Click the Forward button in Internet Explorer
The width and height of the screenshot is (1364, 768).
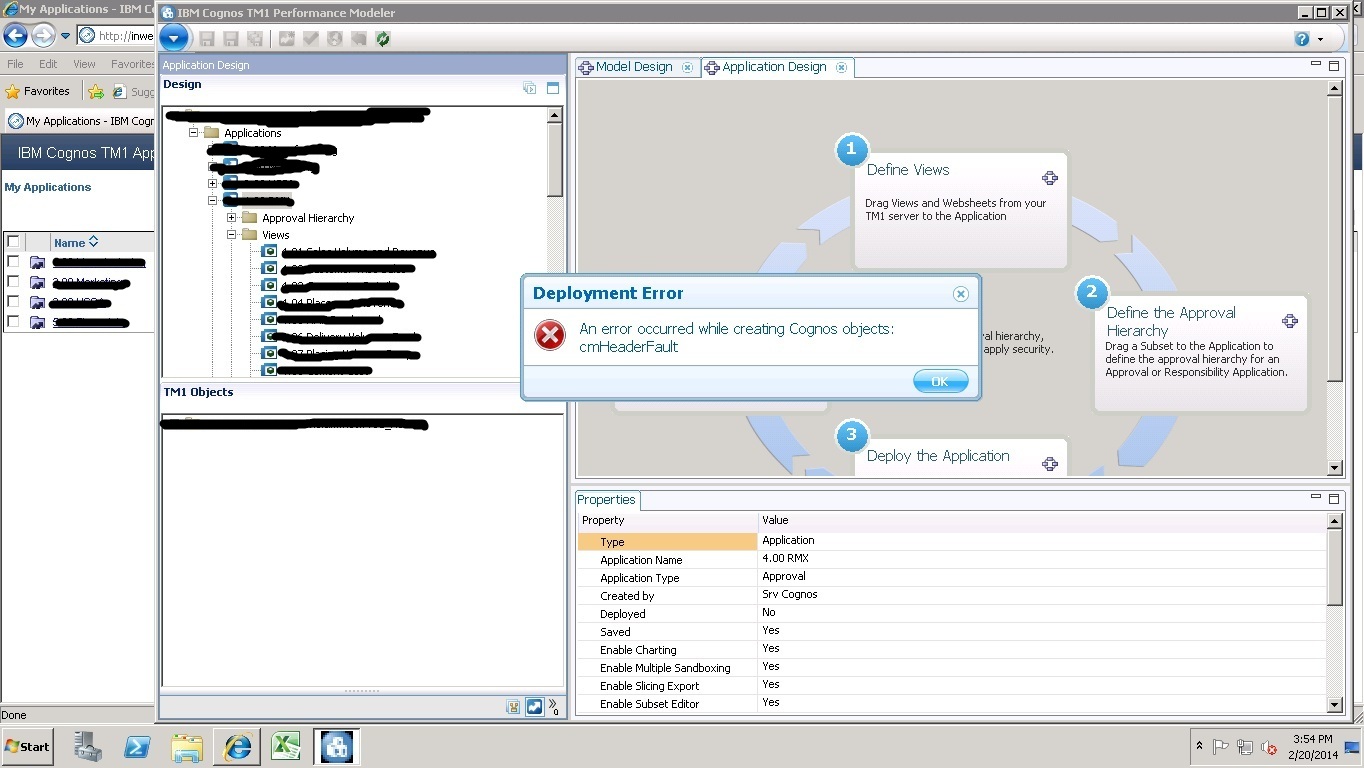pyautogui.click(x=43, y=36)
